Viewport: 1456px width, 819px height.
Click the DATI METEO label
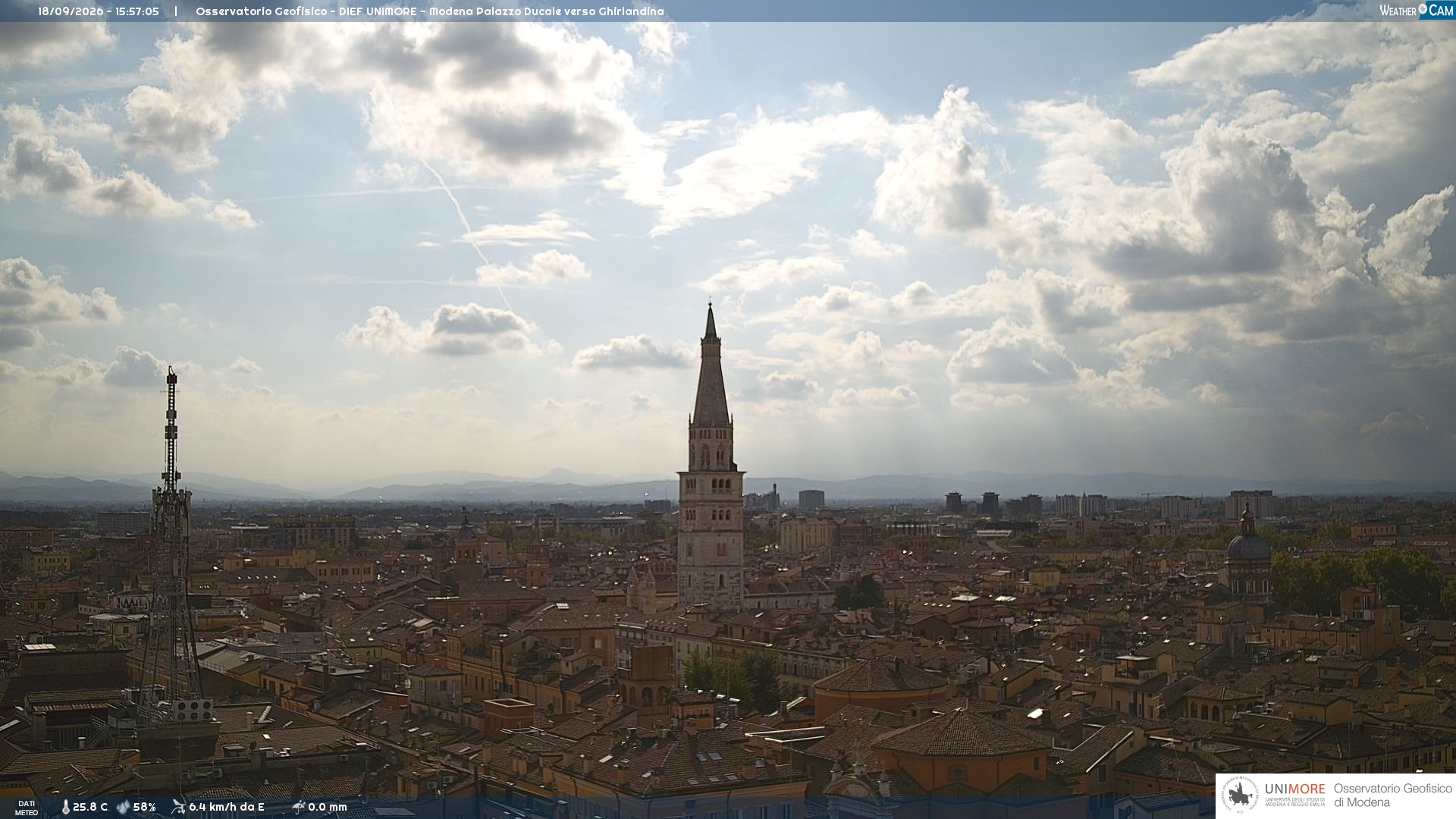pos(27,808)
